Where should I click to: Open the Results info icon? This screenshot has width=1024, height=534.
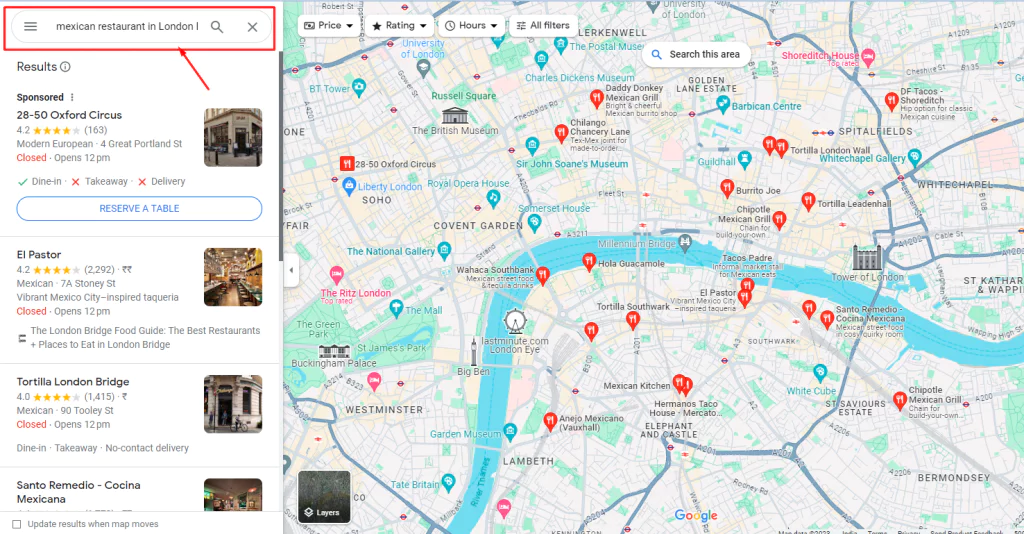[x=65, y=67]
